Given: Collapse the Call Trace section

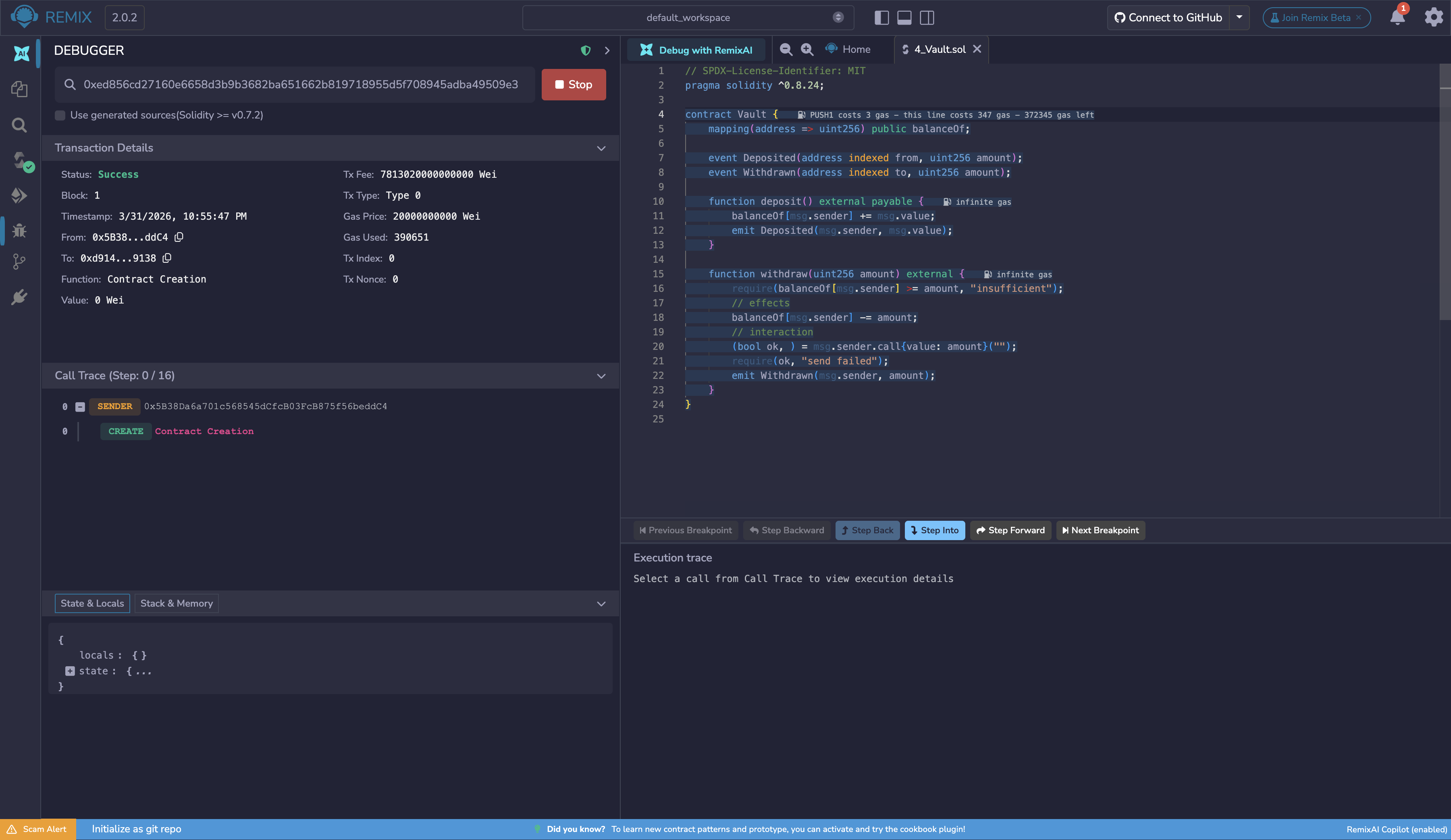Looking at the screenshot, I should pos(601,376).
